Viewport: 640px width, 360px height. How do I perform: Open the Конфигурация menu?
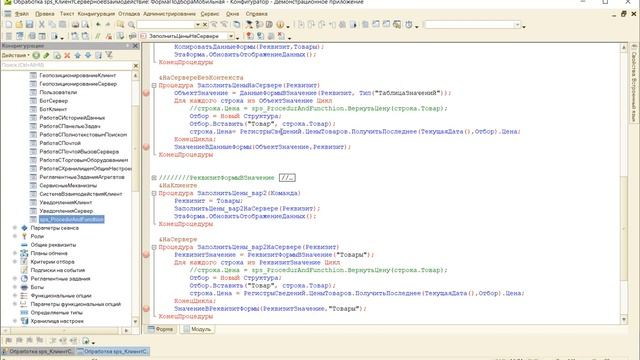pyautogui.click(x=96, y=14)
